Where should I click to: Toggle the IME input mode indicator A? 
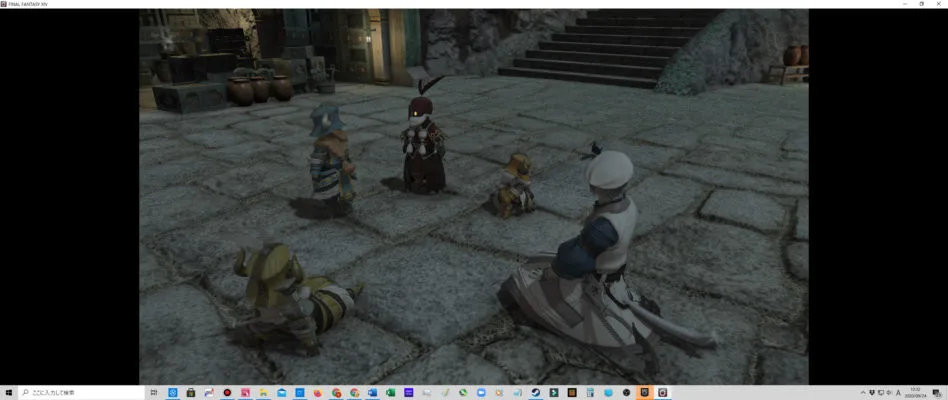[898, 393]
